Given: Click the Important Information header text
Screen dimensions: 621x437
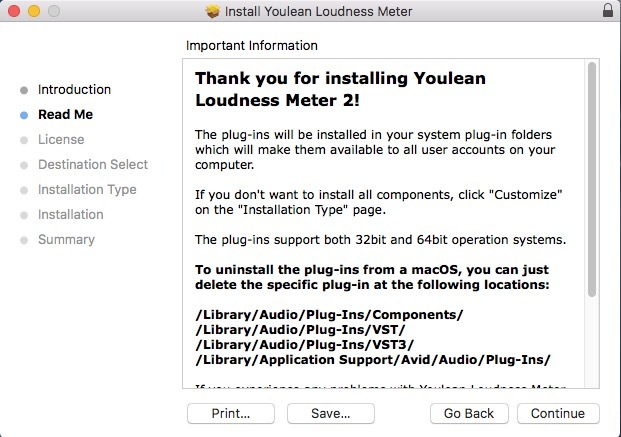Looking at the screenshot, I should [251, 46].
